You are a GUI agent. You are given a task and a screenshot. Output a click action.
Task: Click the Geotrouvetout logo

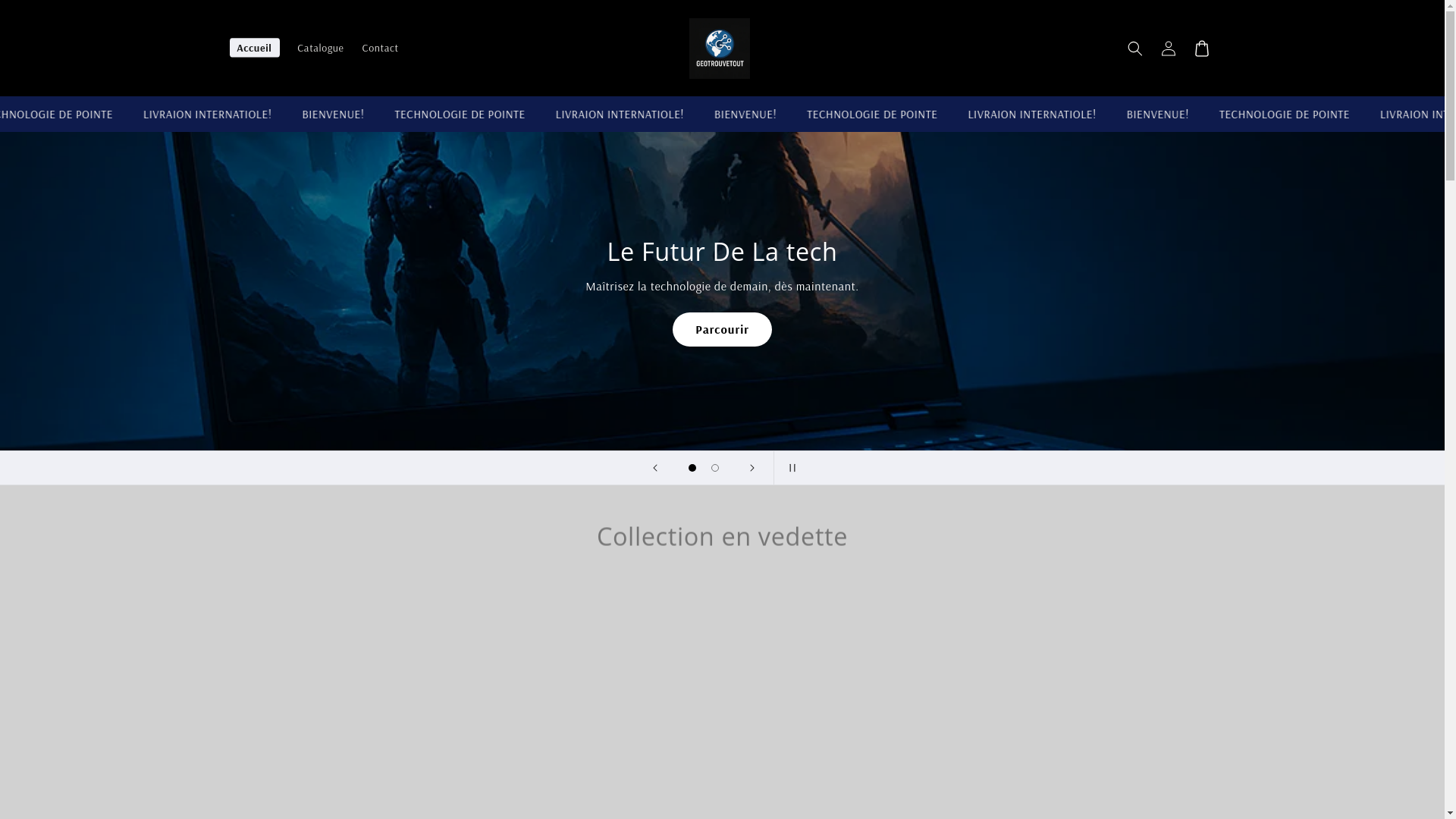coord(719,49)
